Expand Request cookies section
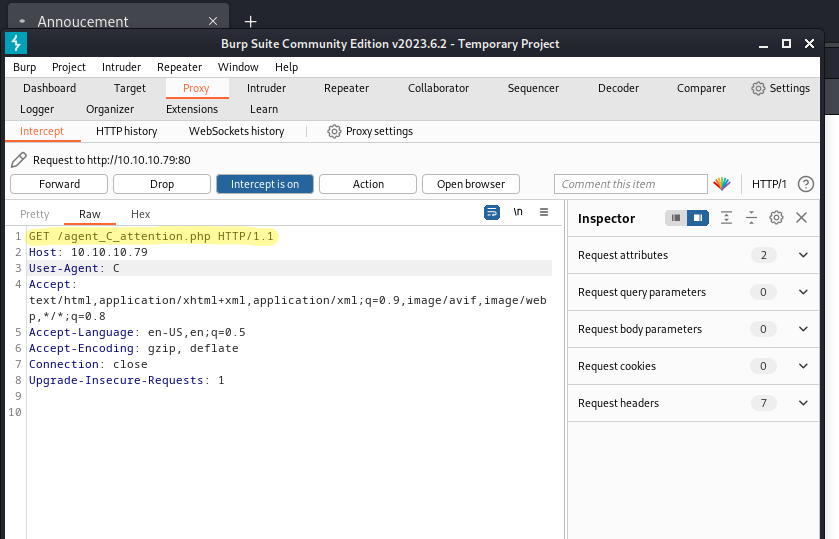839x539 pixels. coord(803,366)
